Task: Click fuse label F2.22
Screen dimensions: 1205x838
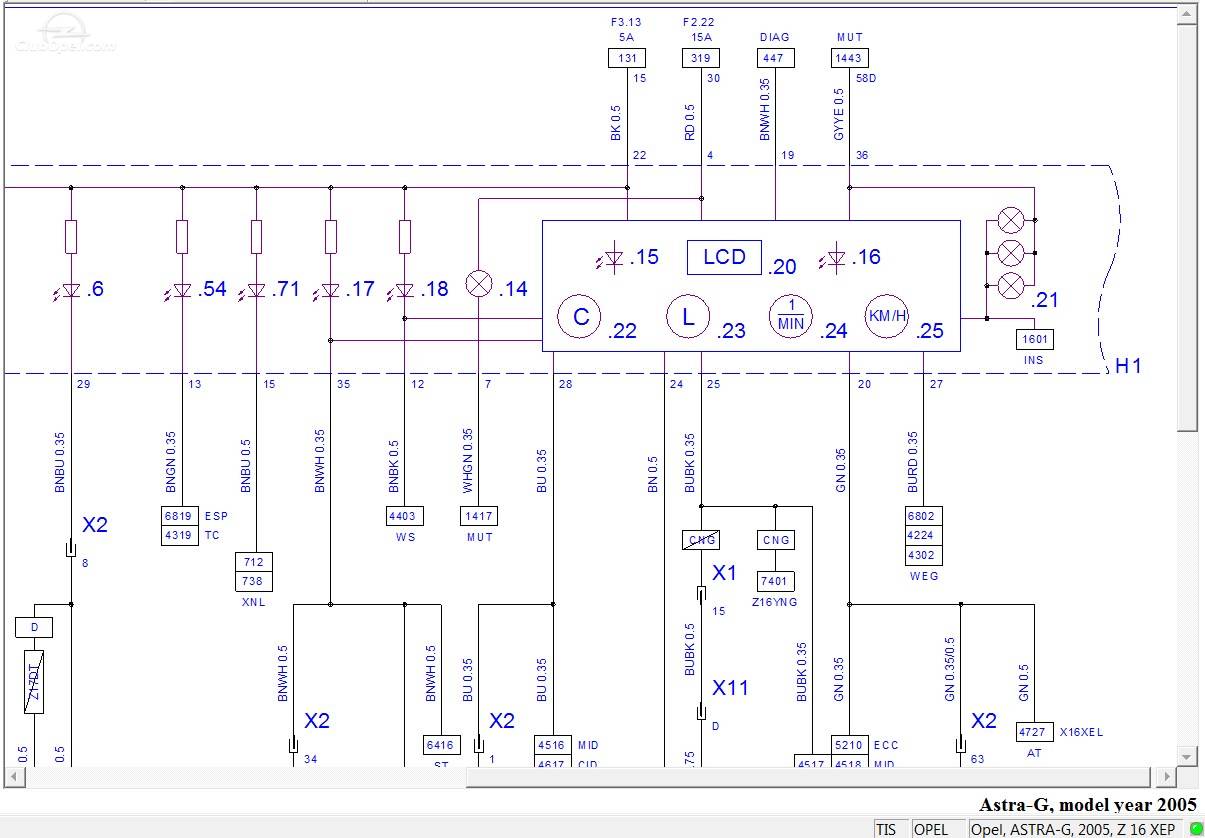Action: 701,22
